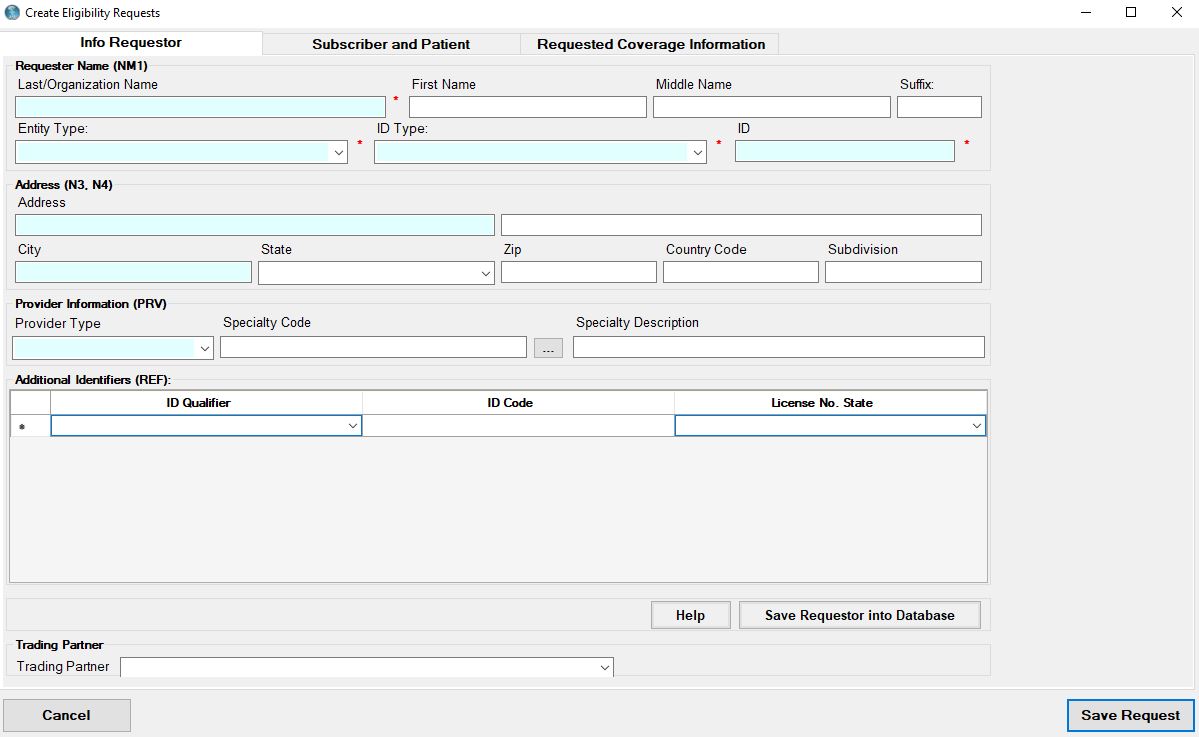Click the City input field
This screenshot has width=1199, height=737.
pos(133,272)
